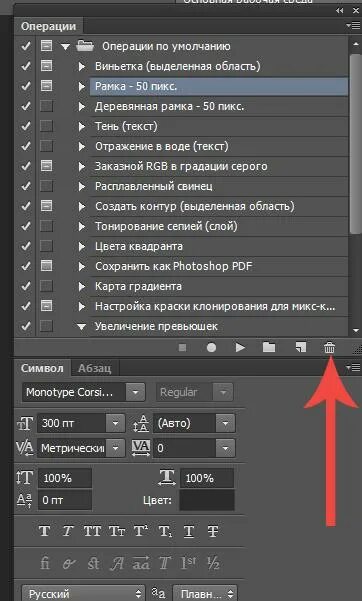Toggle ordinals 1st icon
Screen dimensions: 362x601
click(188, 563)
